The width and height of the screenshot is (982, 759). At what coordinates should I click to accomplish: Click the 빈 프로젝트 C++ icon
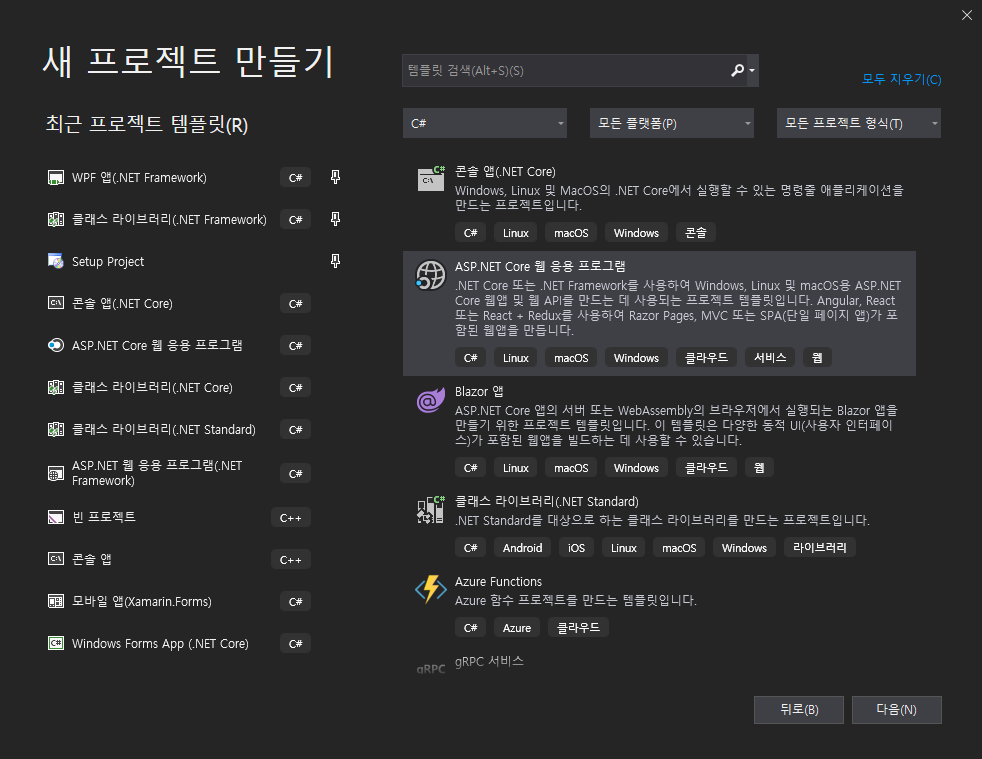tap(56, 517)
